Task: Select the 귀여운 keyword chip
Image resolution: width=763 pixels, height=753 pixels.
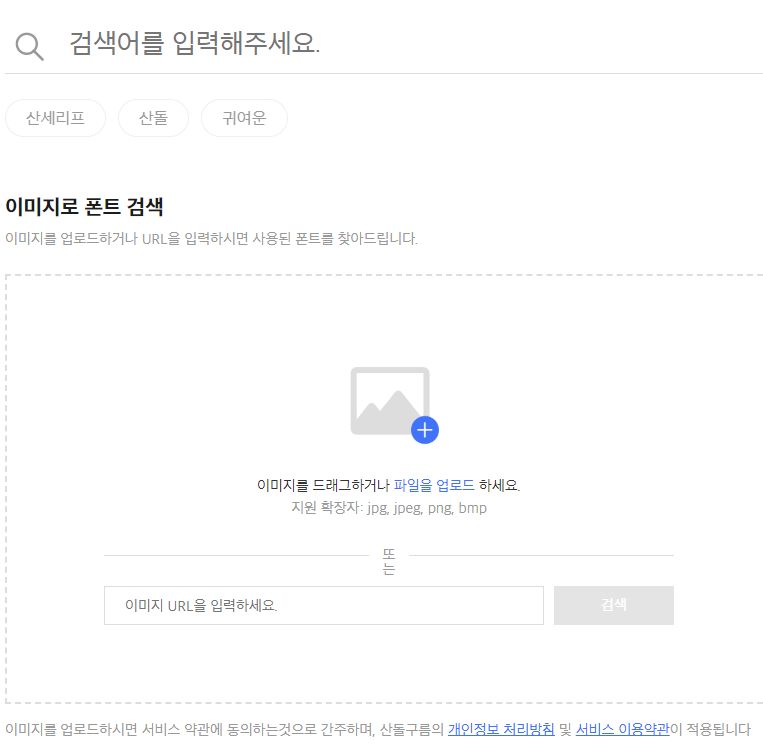Action: pyautogui.click(x=244, y=118)
